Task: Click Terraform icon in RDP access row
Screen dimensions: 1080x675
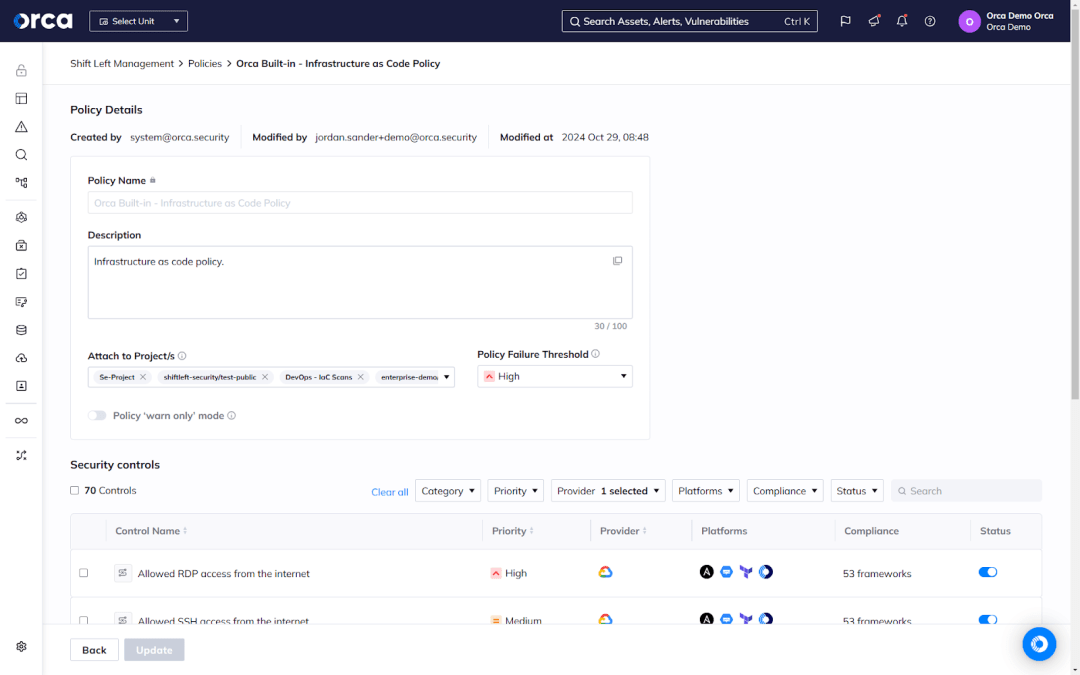Action: pos(746,572)
